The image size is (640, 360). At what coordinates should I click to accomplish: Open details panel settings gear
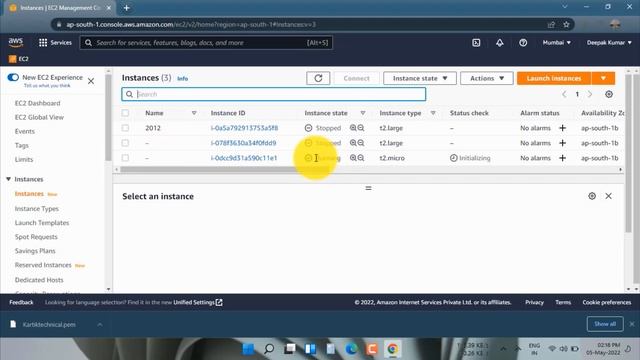click(592, 196)
